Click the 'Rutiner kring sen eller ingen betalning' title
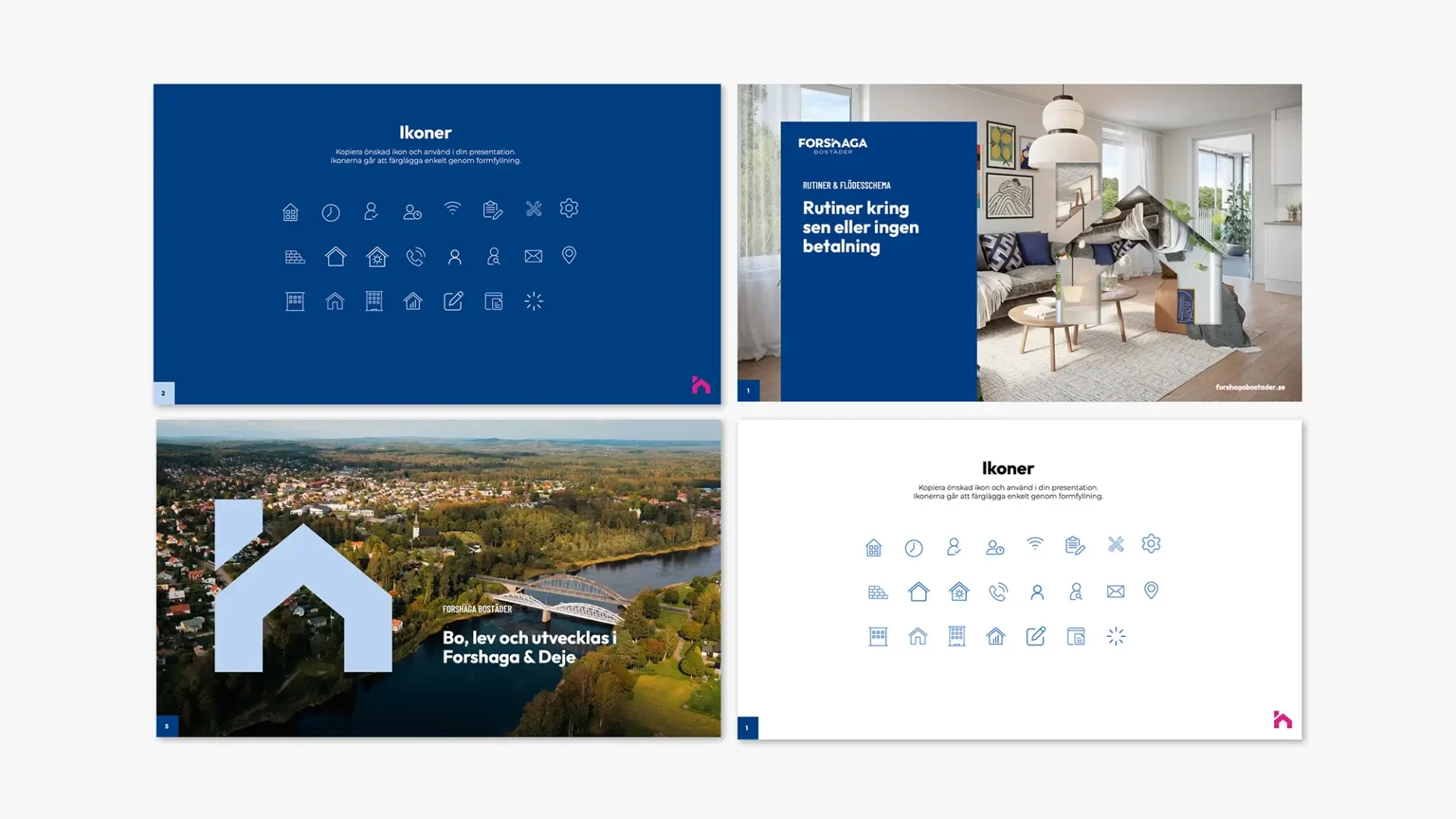Viewport: 1456px width, 819px height. point(861,227)
